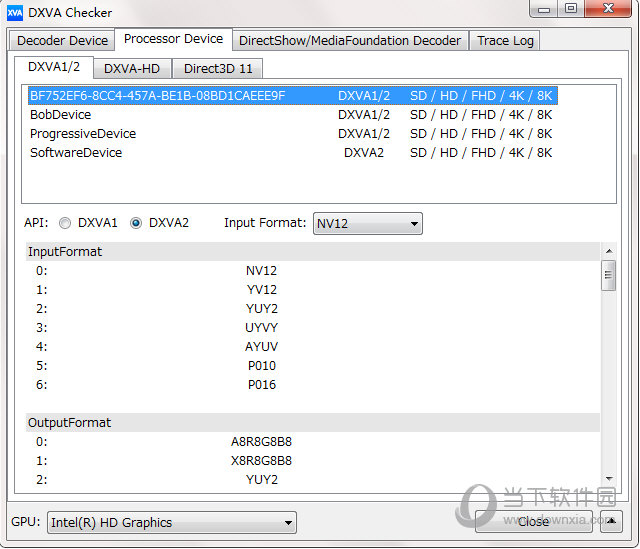Click the DXVA Checker app icon in title bar

[x=15, y=13]
